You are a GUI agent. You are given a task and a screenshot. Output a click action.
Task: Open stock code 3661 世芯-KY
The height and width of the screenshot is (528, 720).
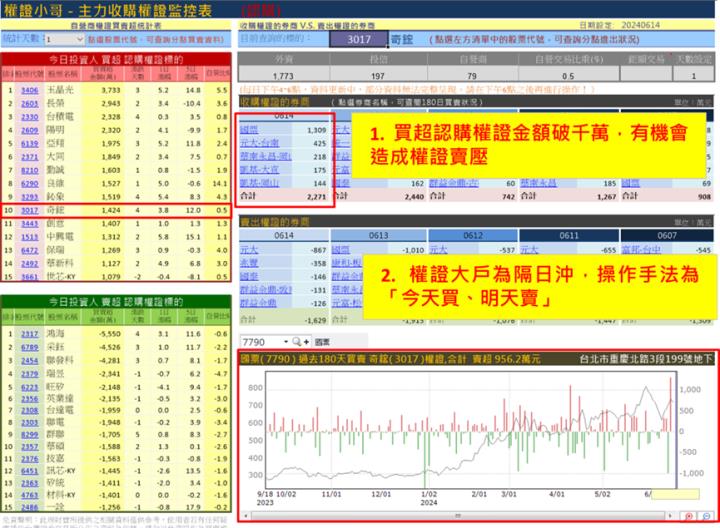pyautogui.click(x=30, y=277)
